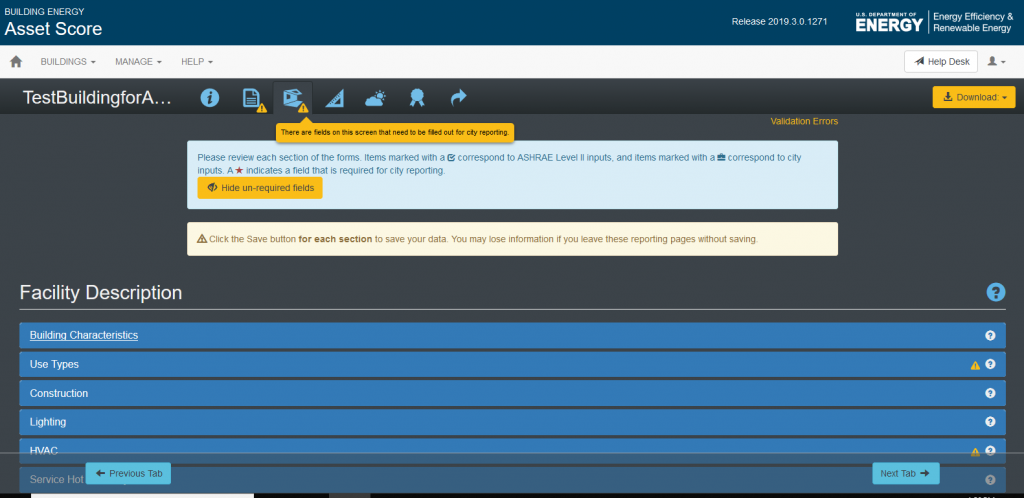Viewport: 1024px width, 498px height.
Task: Go to the home page icon
Action: coord(16,61)
